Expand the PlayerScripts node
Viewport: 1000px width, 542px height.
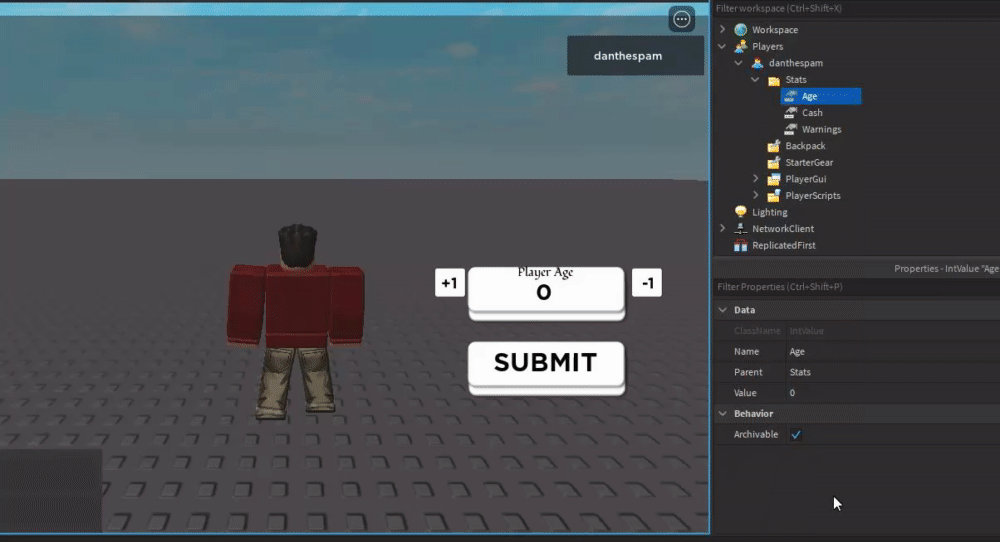[756, 195]
